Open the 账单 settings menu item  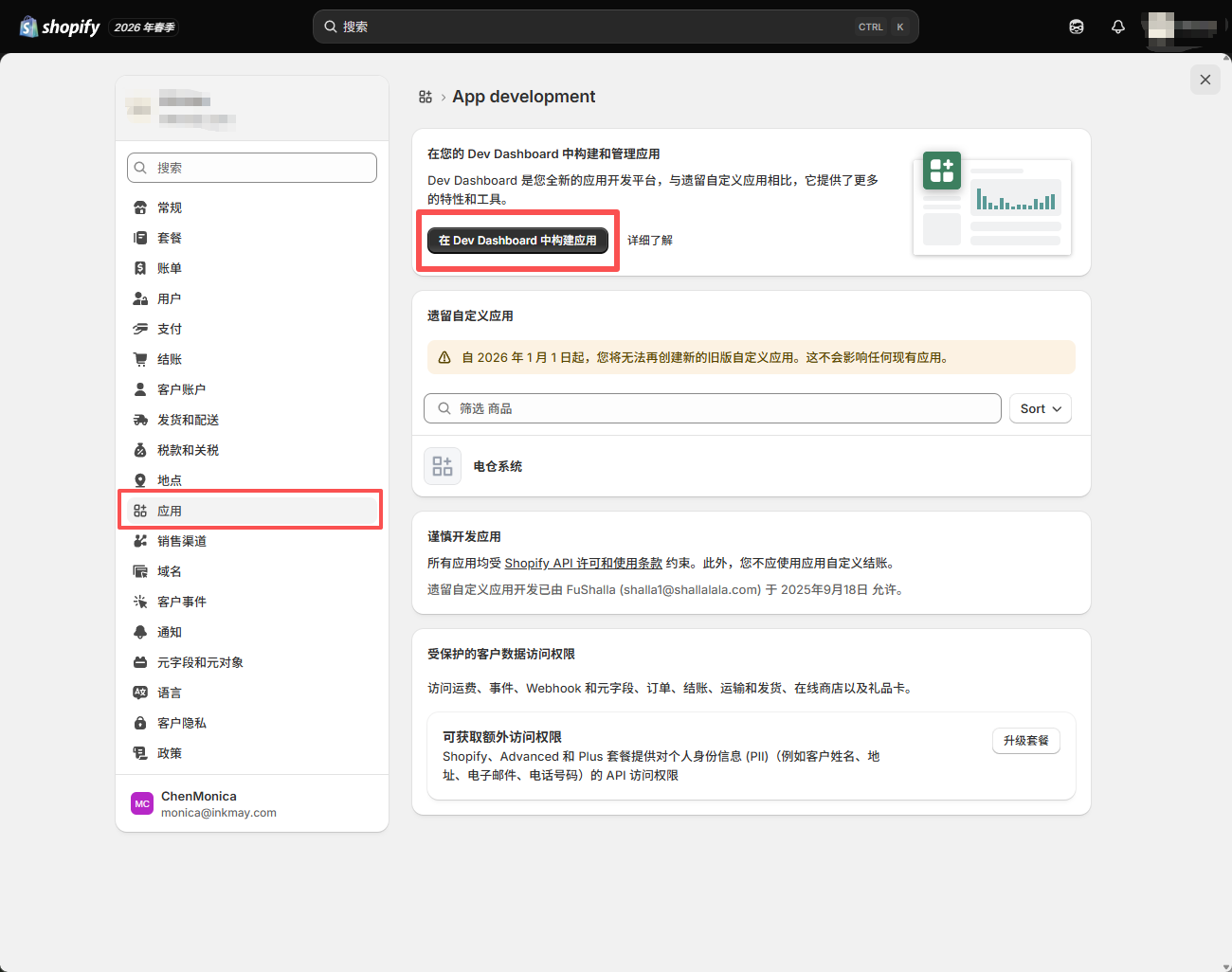(252, 268)
